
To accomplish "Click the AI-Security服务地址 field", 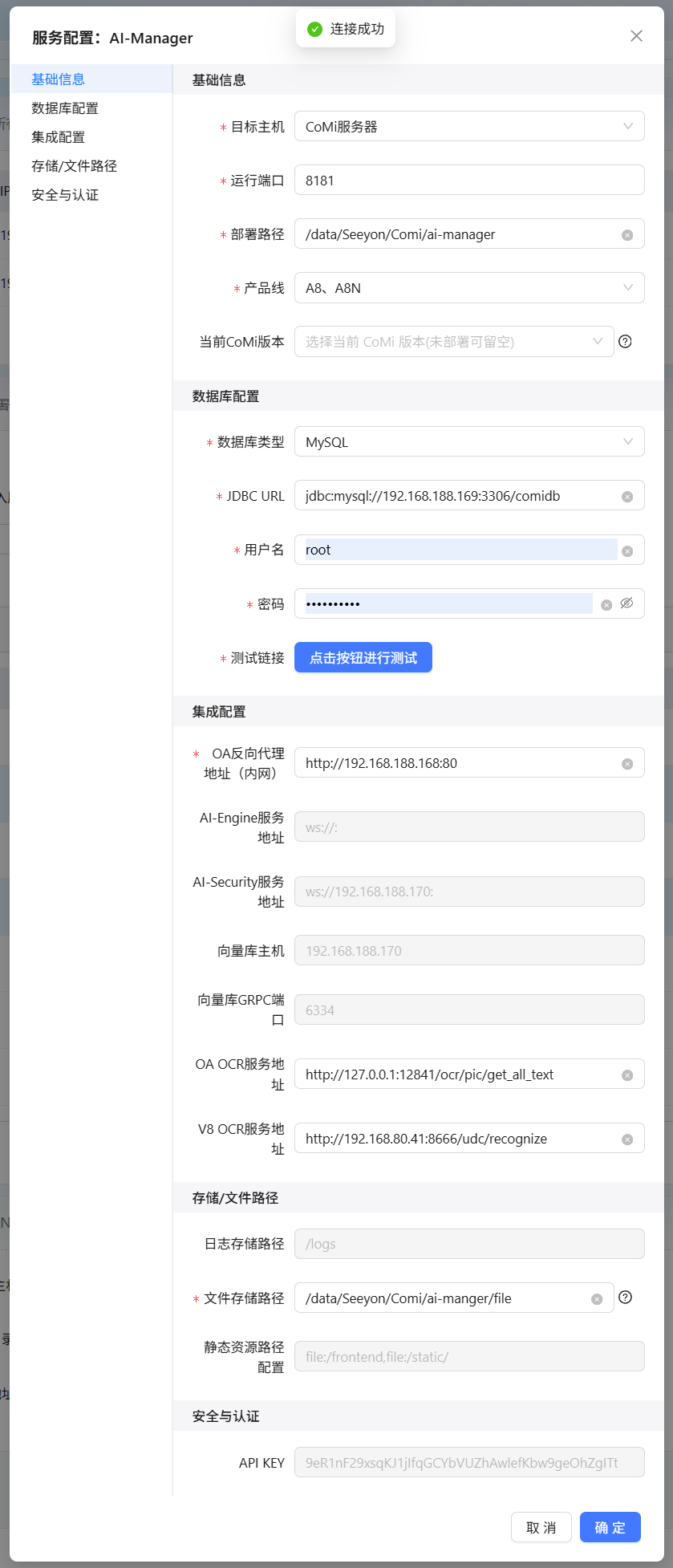I will click(x=469, y=892).
